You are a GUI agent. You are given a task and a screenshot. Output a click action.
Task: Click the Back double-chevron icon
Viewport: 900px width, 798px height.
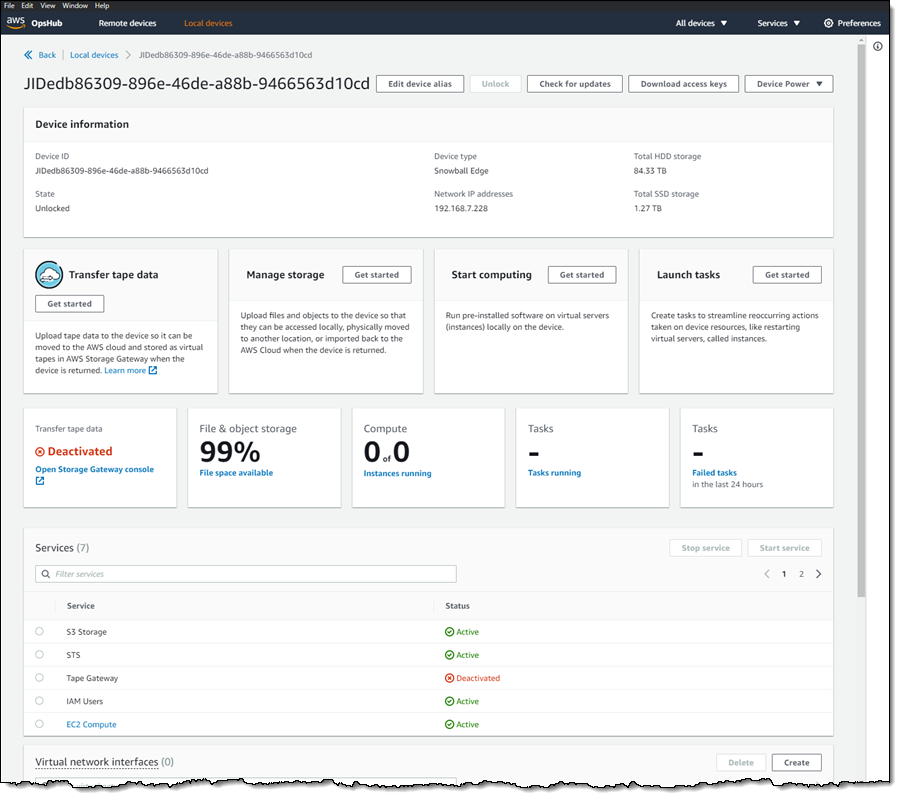point(28,55)
